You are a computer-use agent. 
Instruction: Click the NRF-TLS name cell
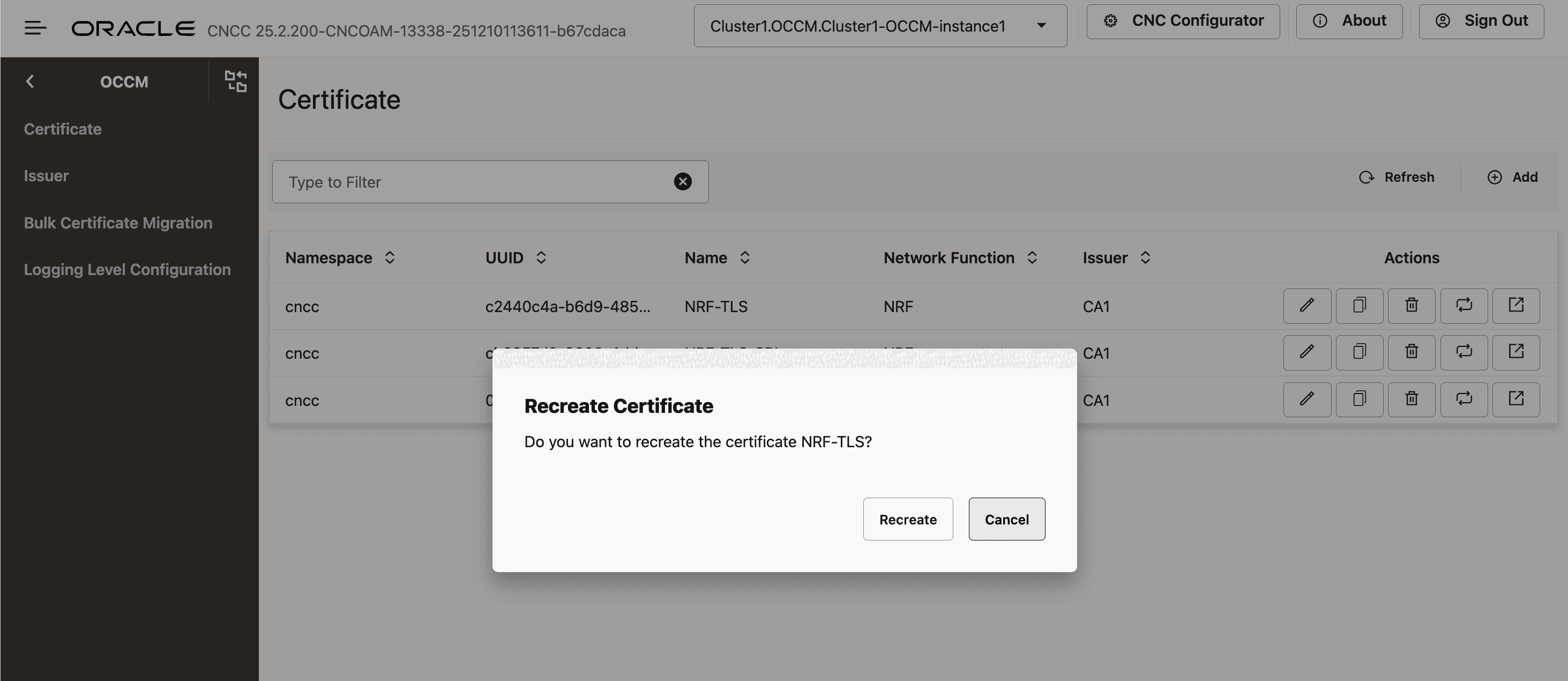point(716,306)
